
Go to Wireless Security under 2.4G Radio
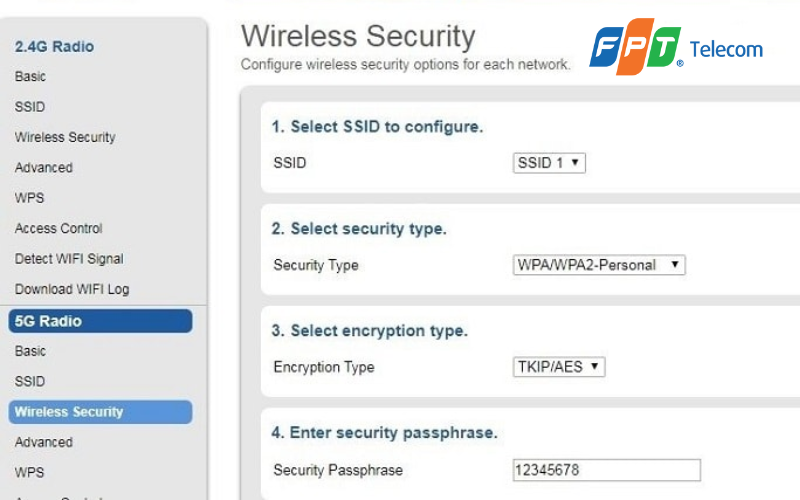tap(65, 137)
